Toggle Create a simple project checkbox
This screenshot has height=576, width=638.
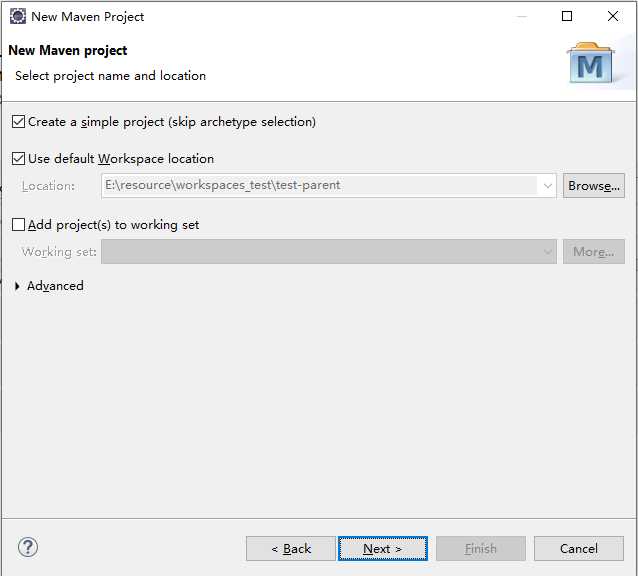(18, 122)
